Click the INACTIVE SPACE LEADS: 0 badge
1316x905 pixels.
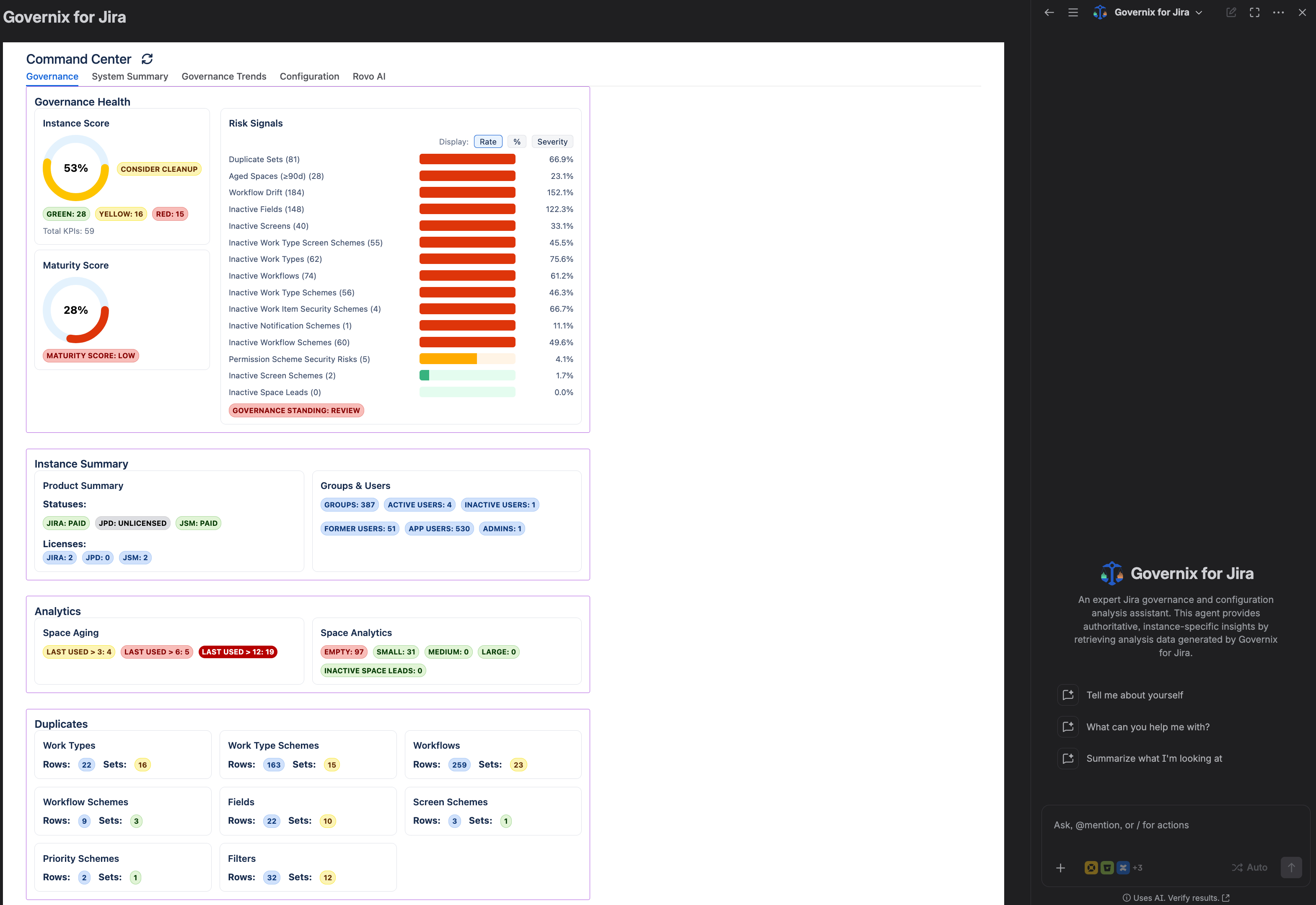coord(373,671)
